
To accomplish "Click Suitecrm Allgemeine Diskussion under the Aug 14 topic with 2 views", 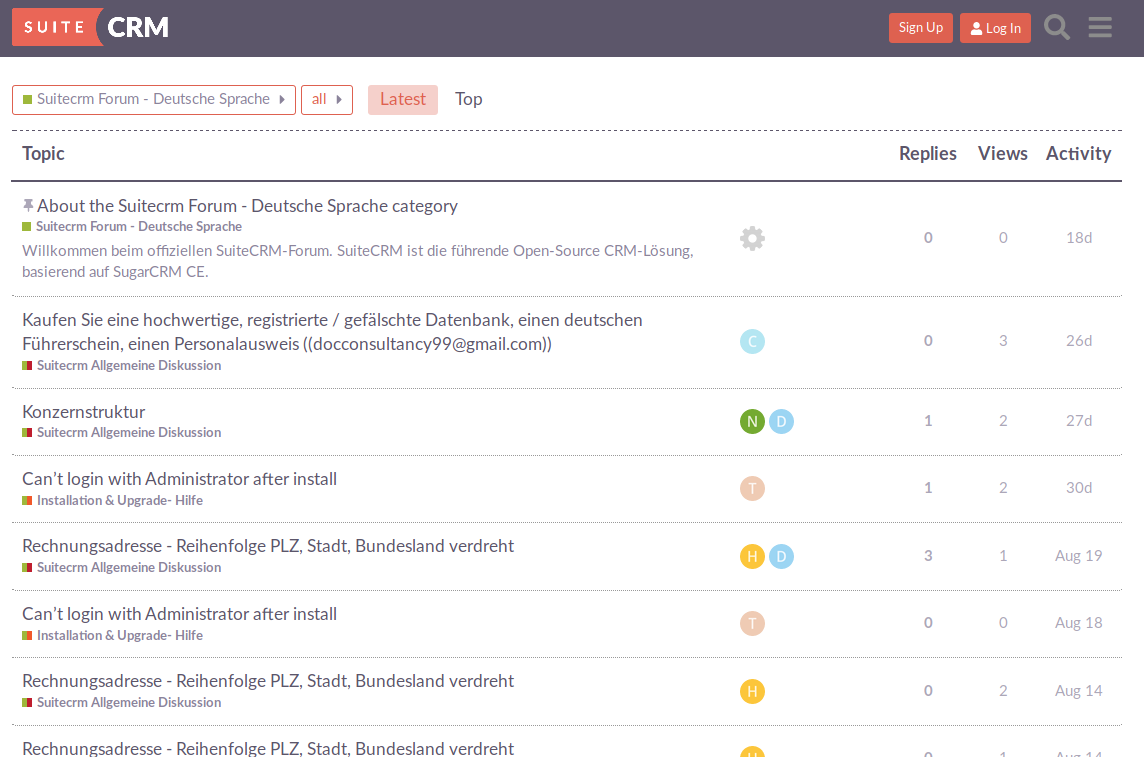I will 122,702.
